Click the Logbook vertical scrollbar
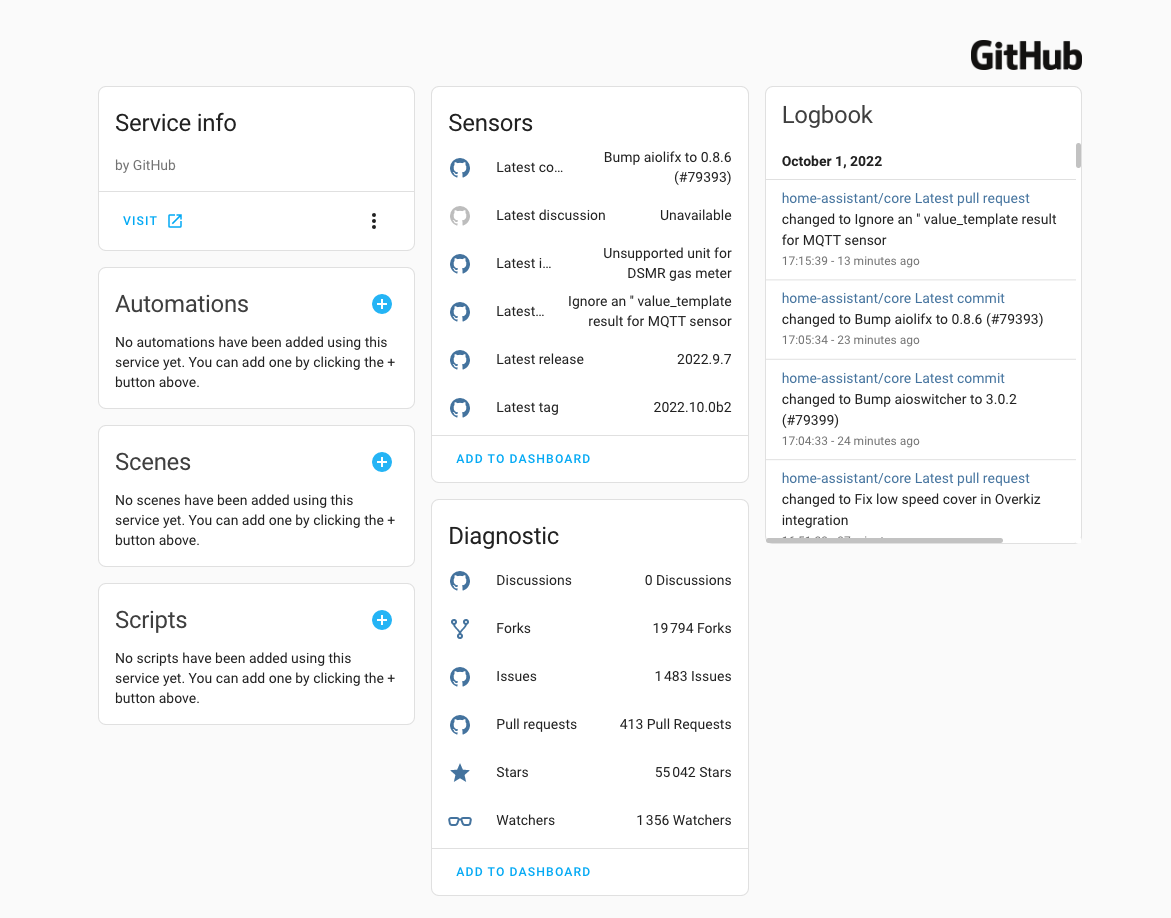 [x=1078, y=156]
